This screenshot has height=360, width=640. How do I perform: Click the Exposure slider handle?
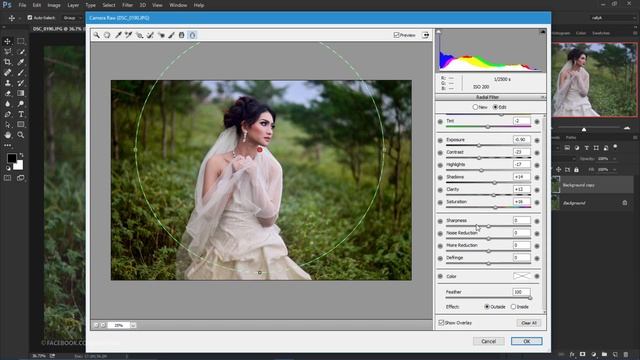click(x=479, y=145)
